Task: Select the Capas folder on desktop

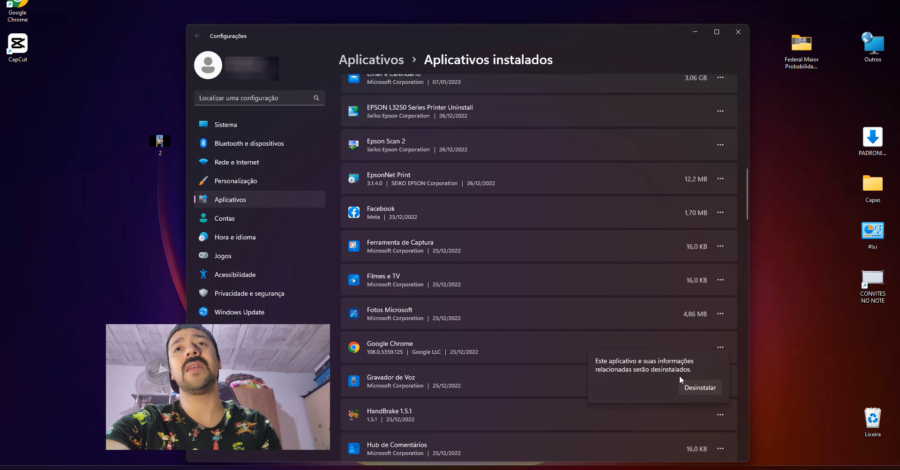Action: coord(872,189)
